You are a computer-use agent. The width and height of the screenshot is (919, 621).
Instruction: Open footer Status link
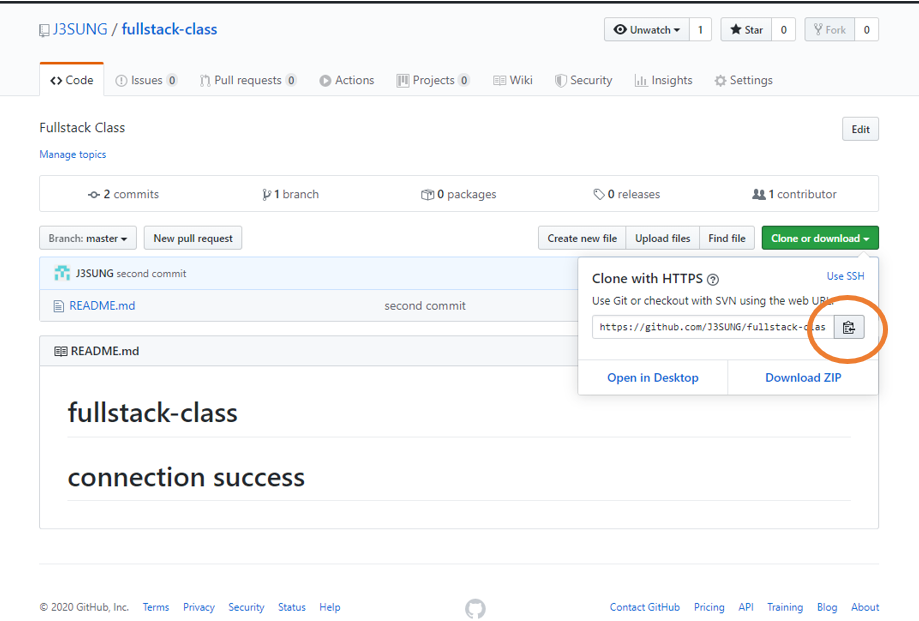292,608
